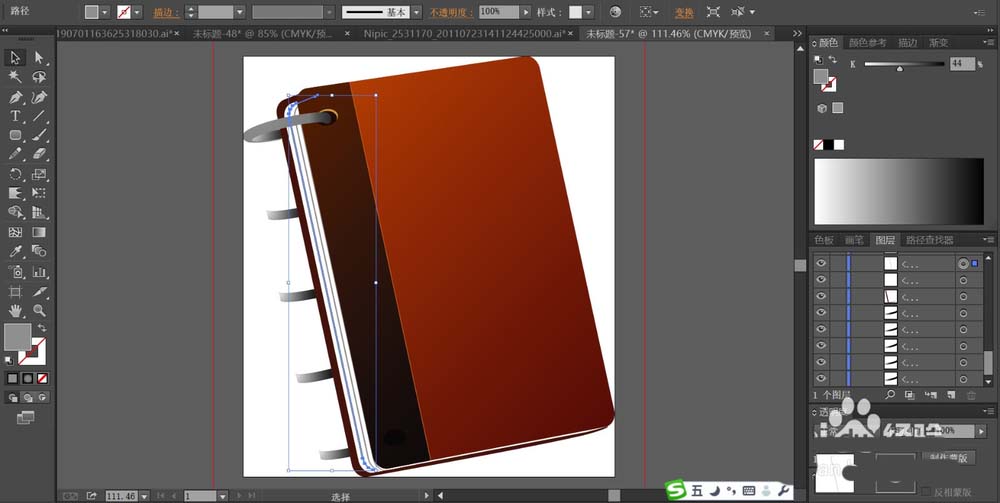Screen dimensions: 1000x503
Task: Open the 渐变 panel tab
Action: (938, 43)
